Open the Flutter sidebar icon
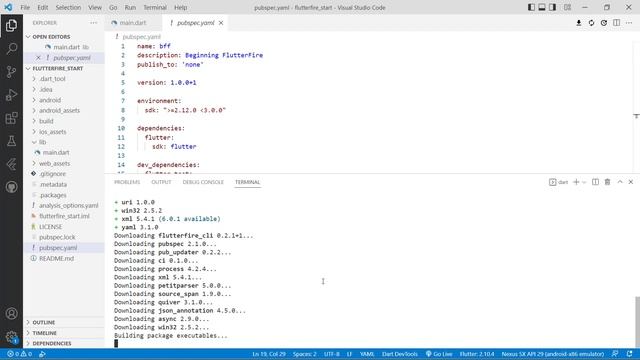This screenshot has height=360, width=640. pos(11,164)
